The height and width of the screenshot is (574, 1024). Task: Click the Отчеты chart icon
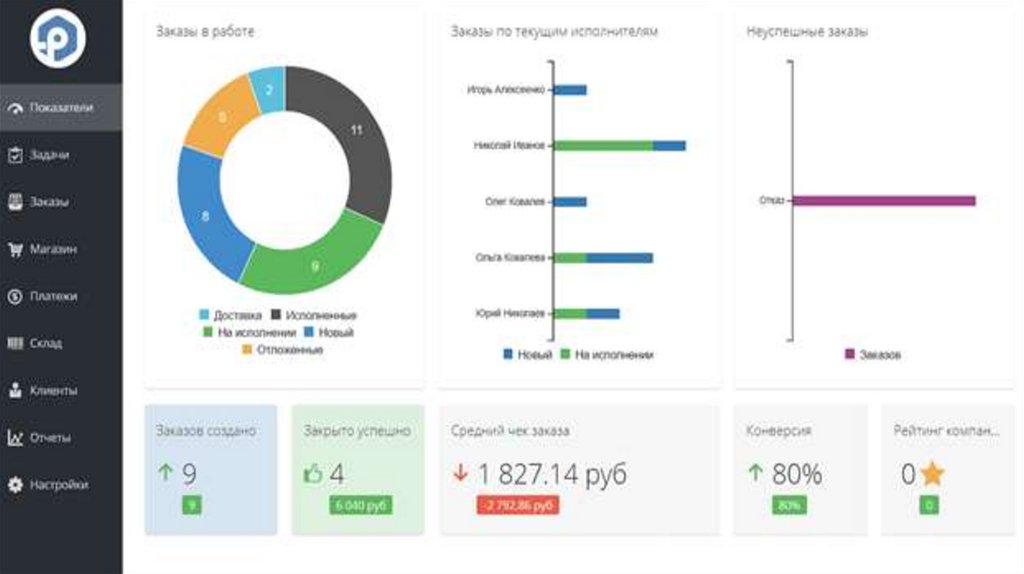click(15, 438)
